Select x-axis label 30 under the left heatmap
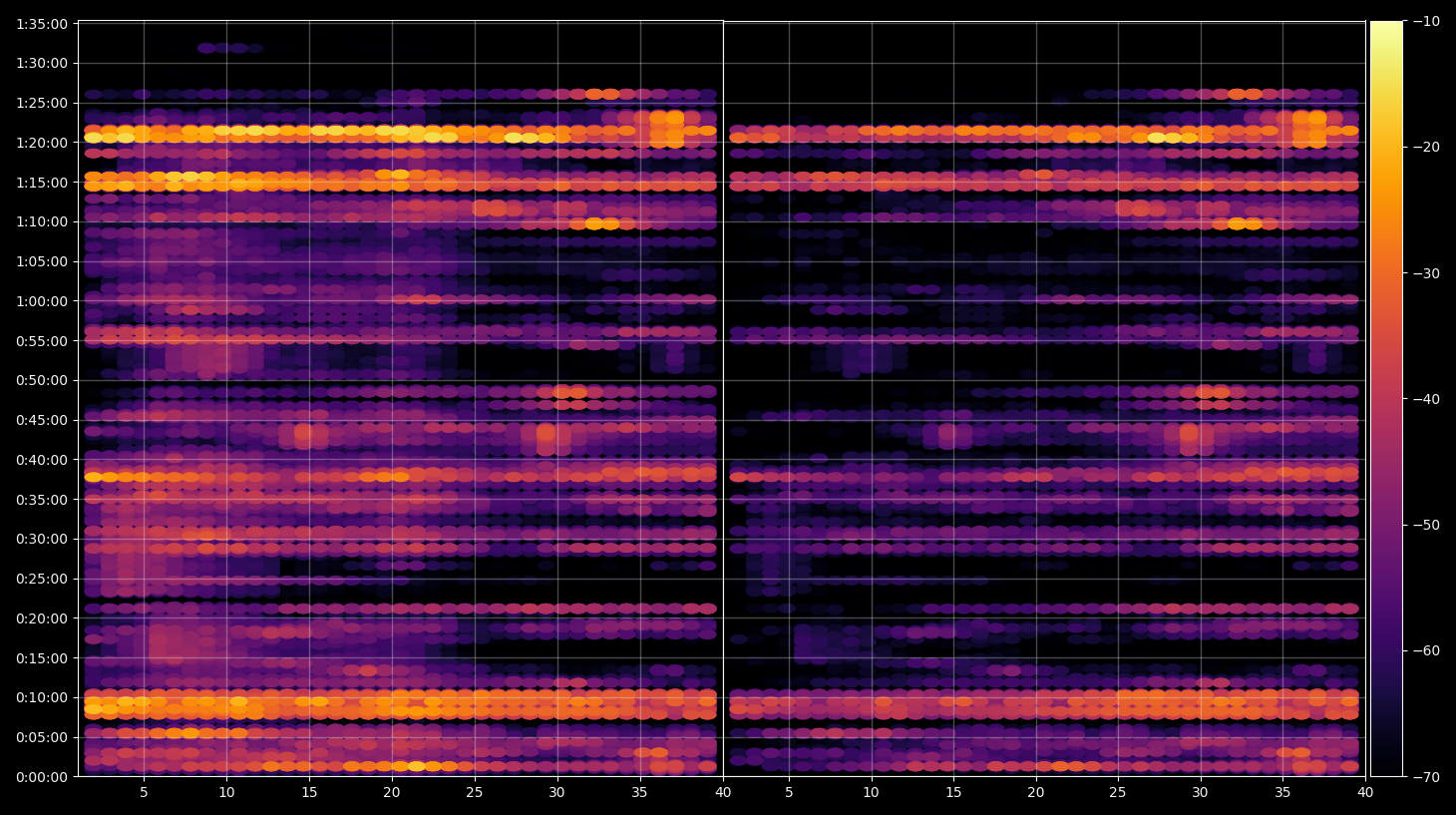Viewport: 1456px width, 815px height. 556,793
